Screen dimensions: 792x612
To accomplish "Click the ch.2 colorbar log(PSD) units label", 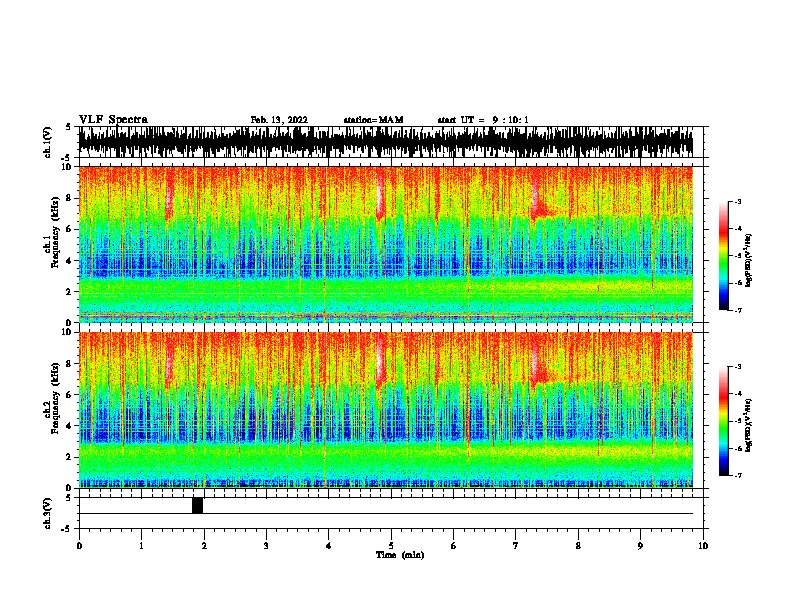I will click(x=748, y=426).
